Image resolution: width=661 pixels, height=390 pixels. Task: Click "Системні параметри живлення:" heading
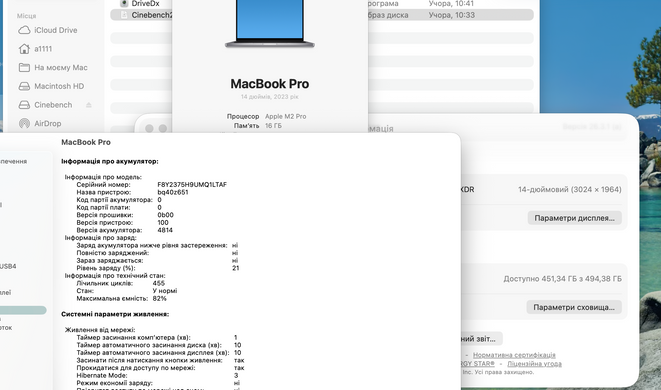pos(115,315)
